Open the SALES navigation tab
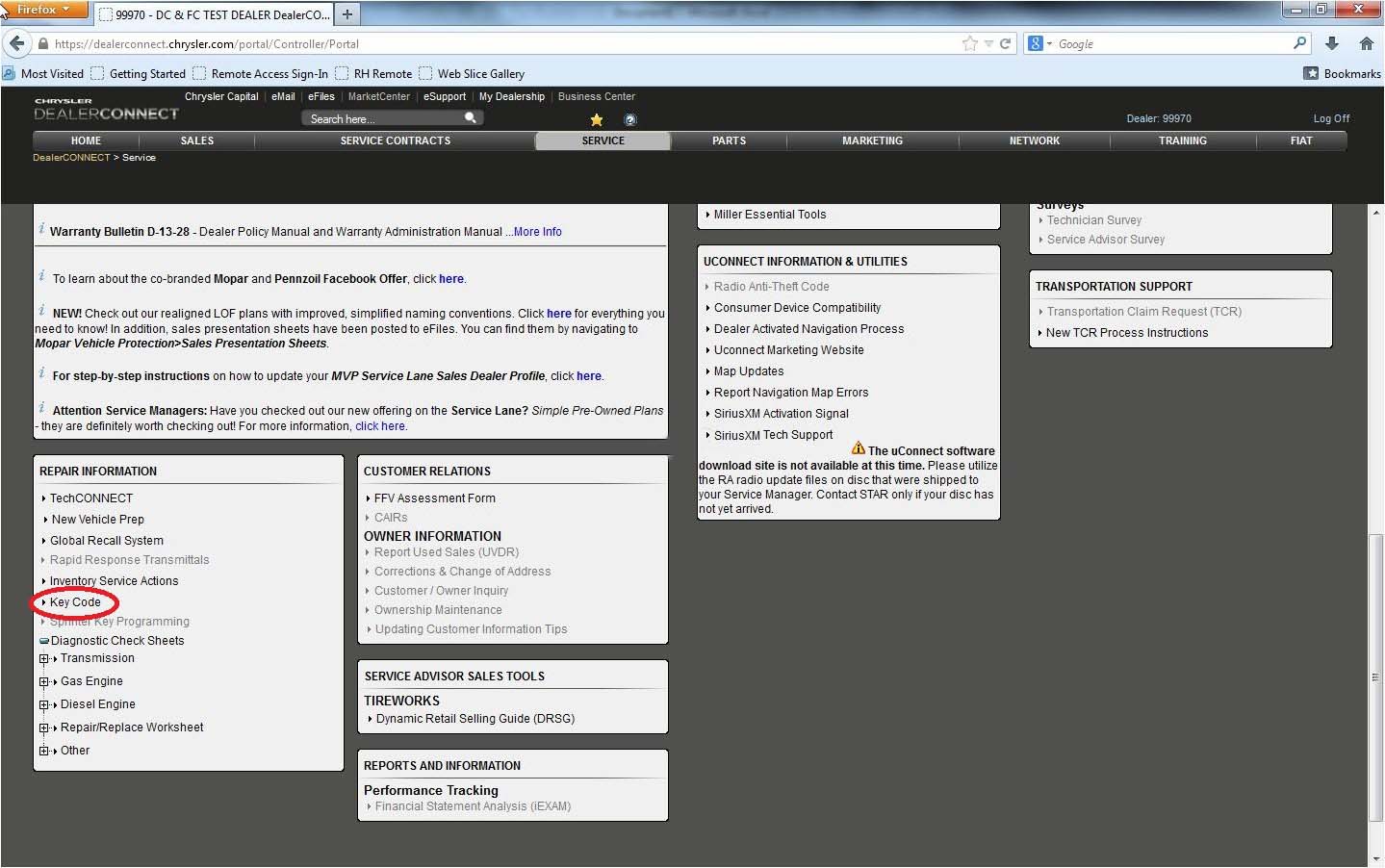 point(197,140)
